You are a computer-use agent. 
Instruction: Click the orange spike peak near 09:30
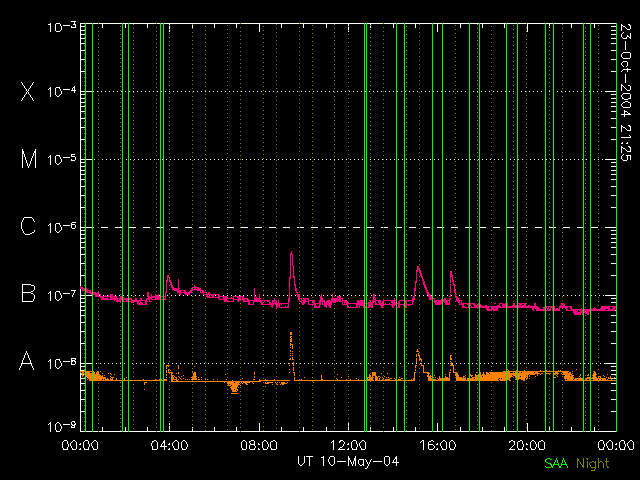click(x=291, y=333)
